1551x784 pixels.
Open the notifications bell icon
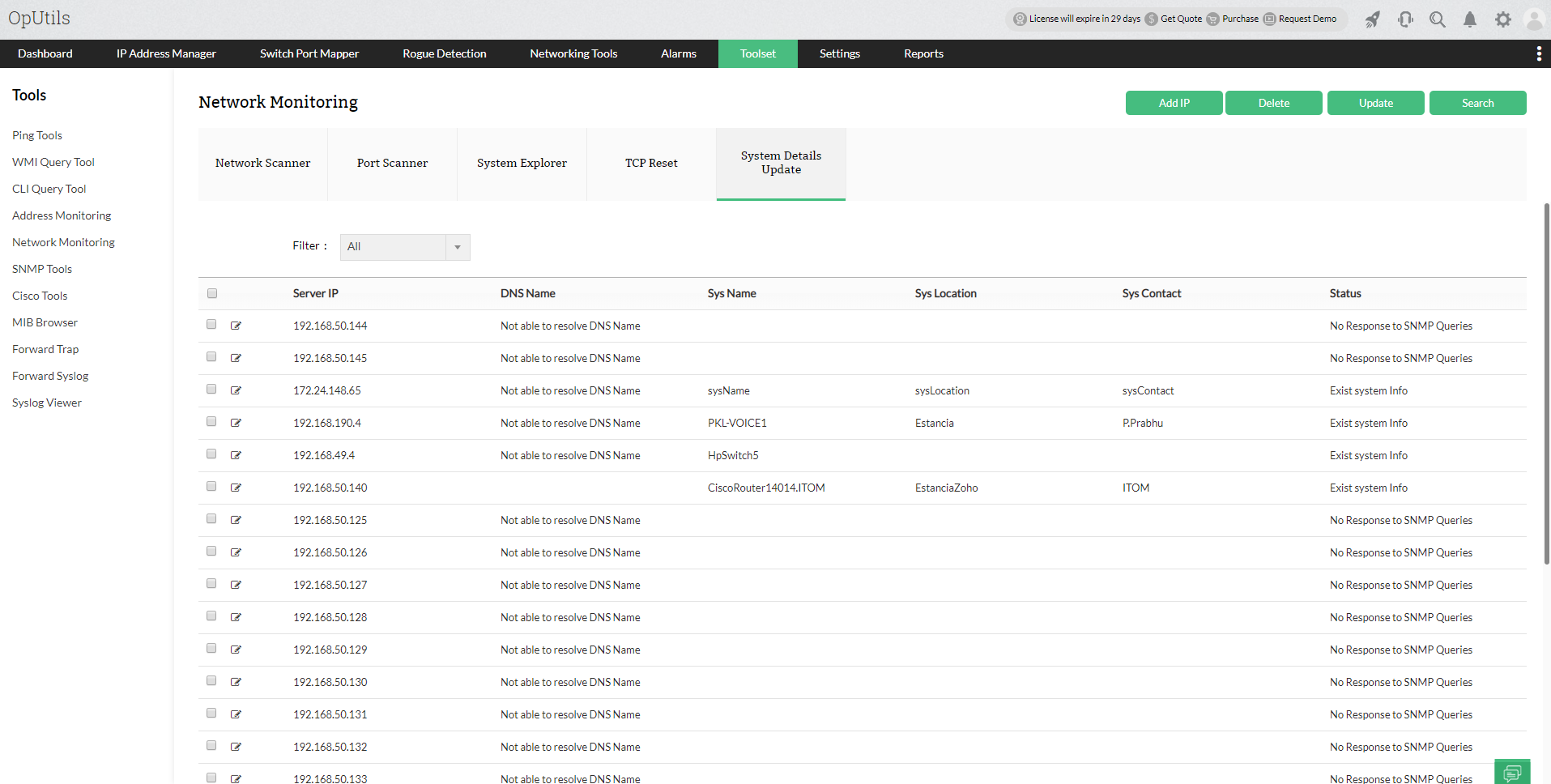pyautogui.click(x=1470, y=19)
